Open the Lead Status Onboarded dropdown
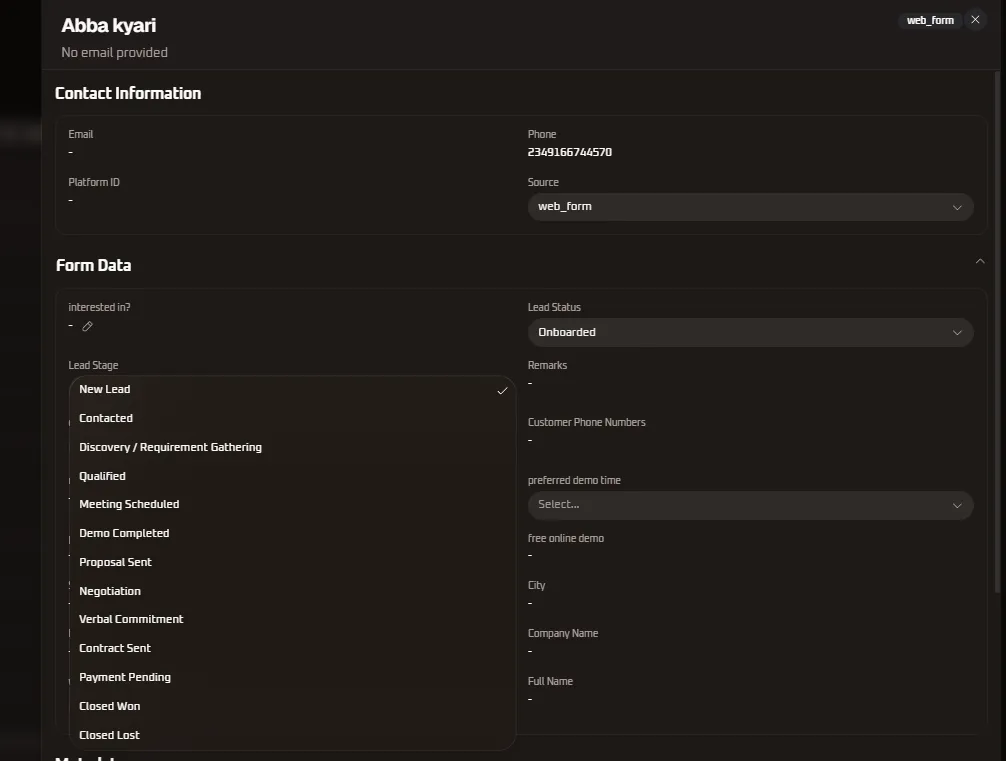 coord(750,332)
